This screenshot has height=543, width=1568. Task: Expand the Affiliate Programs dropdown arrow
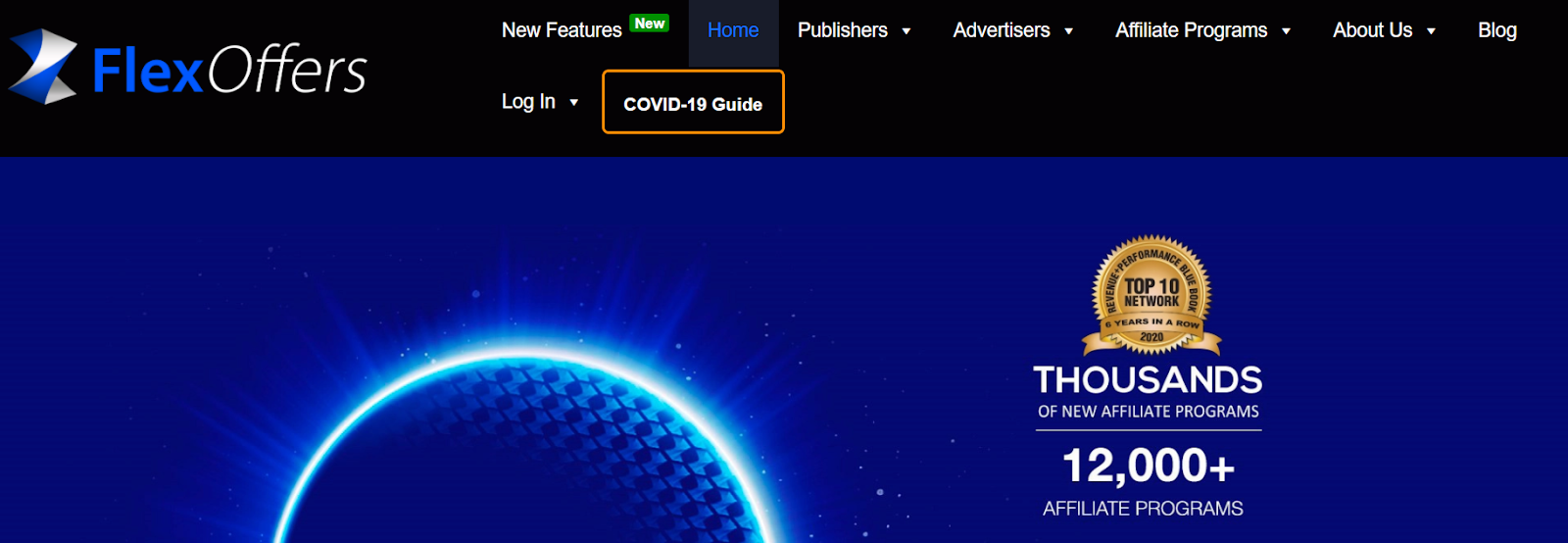point(1286,31)
